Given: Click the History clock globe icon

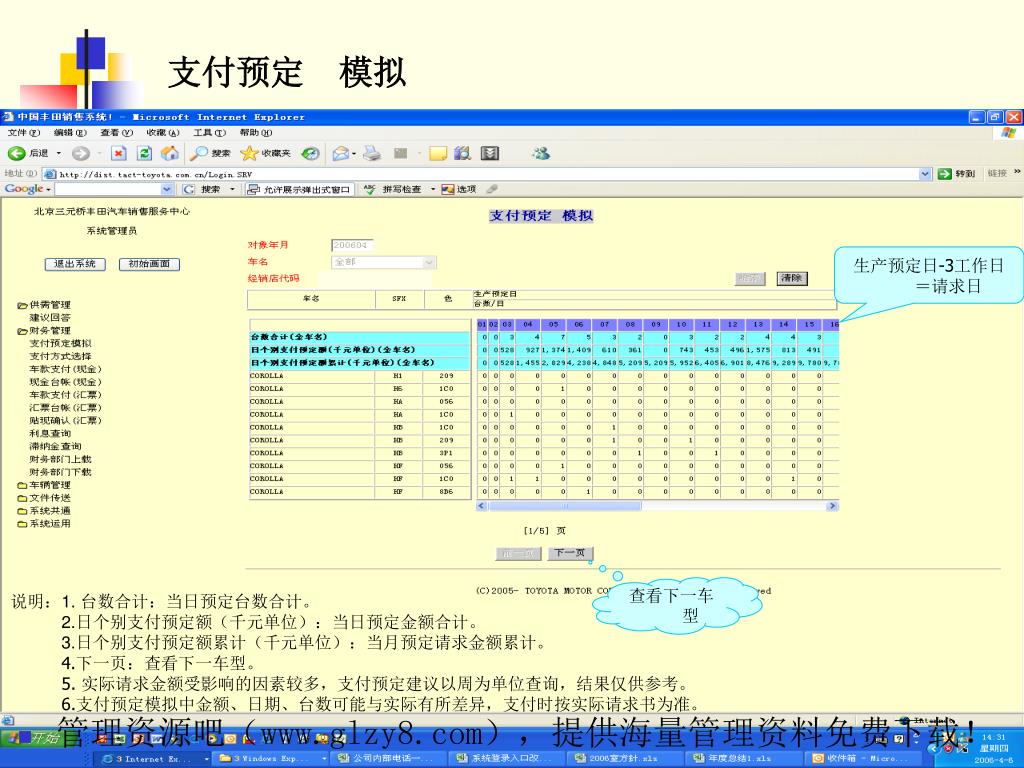Looking at the screenshot, I should [310, 153].
